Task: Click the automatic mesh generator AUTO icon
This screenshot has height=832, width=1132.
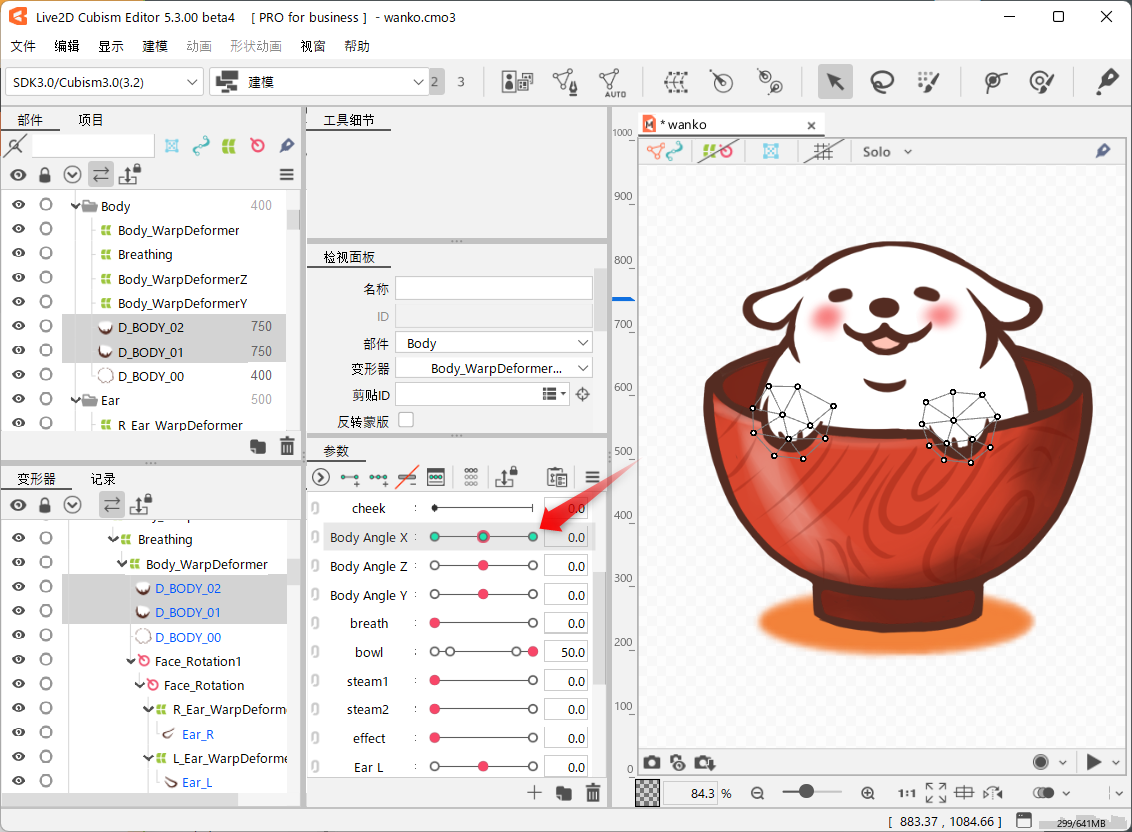Action: [x=614, y=82]
